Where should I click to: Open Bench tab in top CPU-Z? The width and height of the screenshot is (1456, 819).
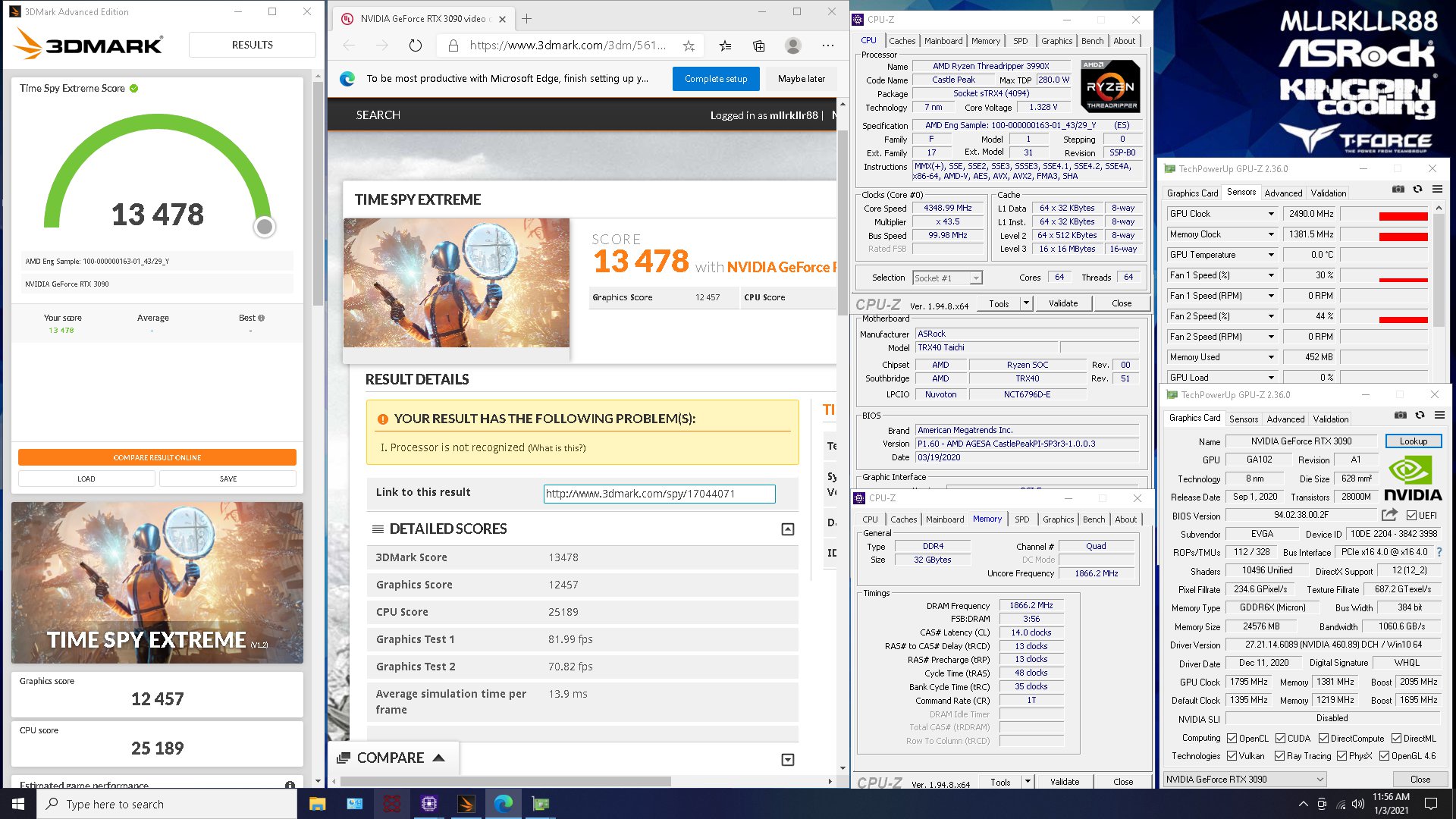[x=1092, y=41]
